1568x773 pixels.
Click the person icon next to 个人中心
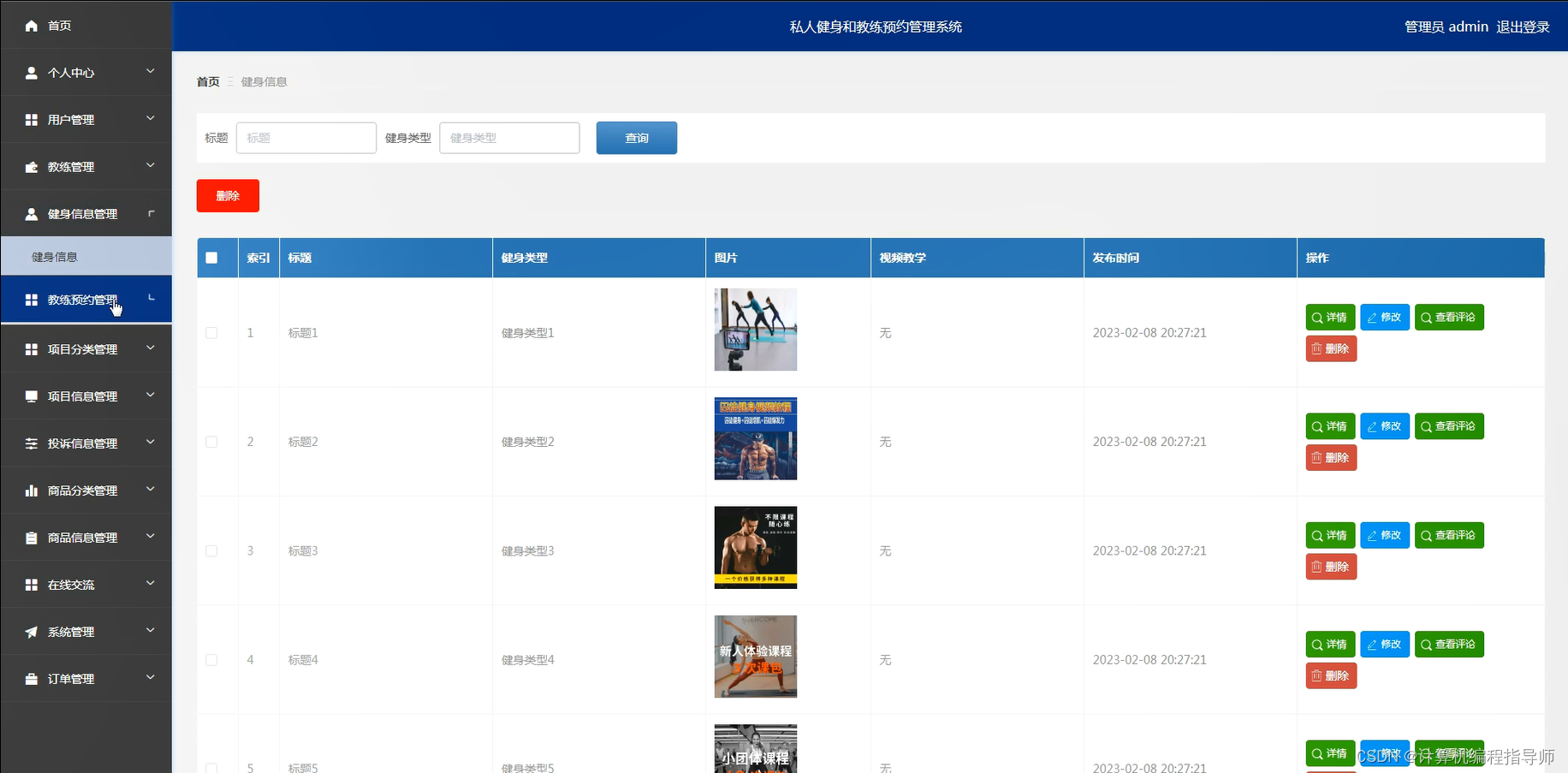coord(32,73)
